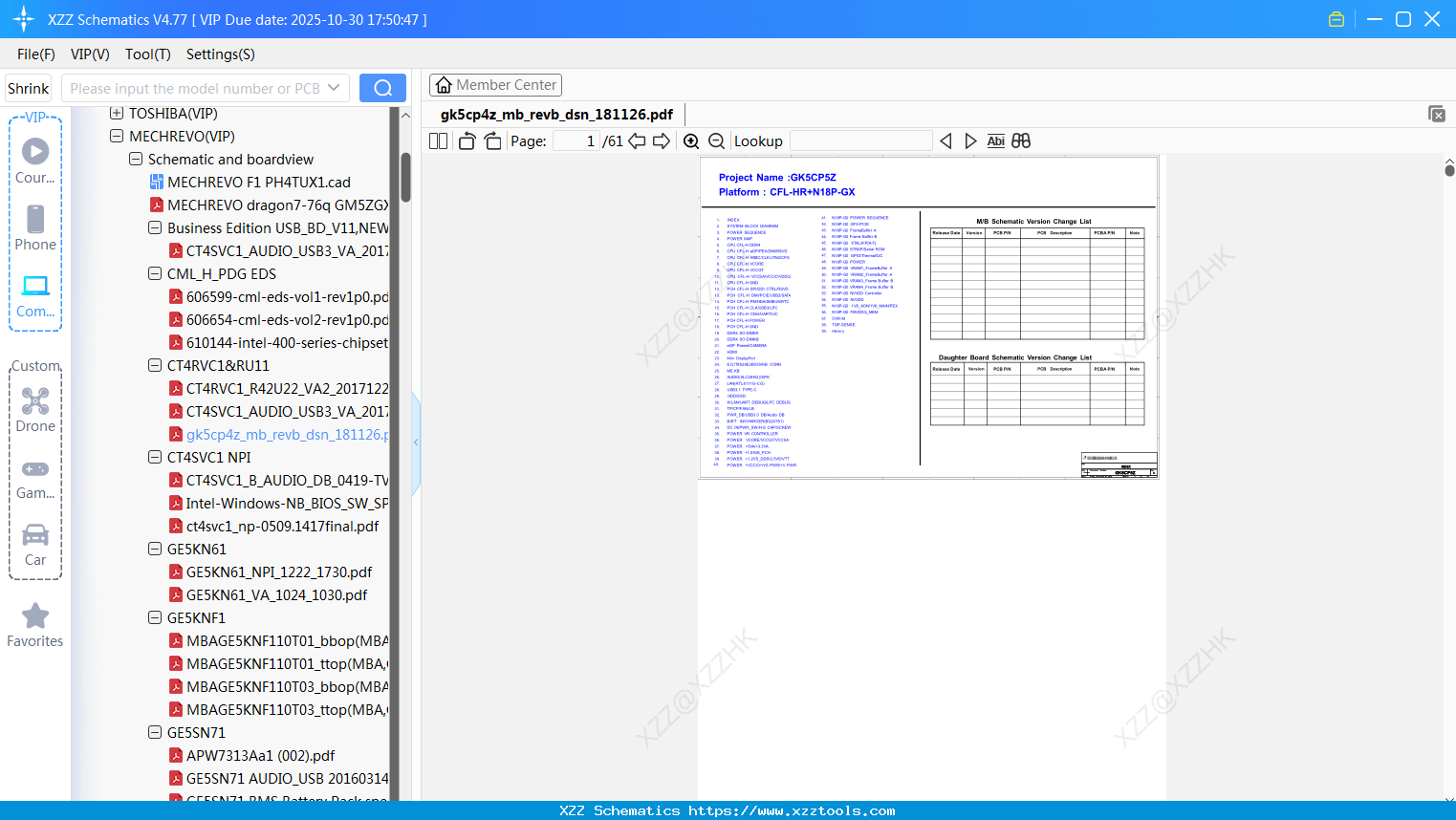Find previous lookup match triangle

tap(945, 140)
